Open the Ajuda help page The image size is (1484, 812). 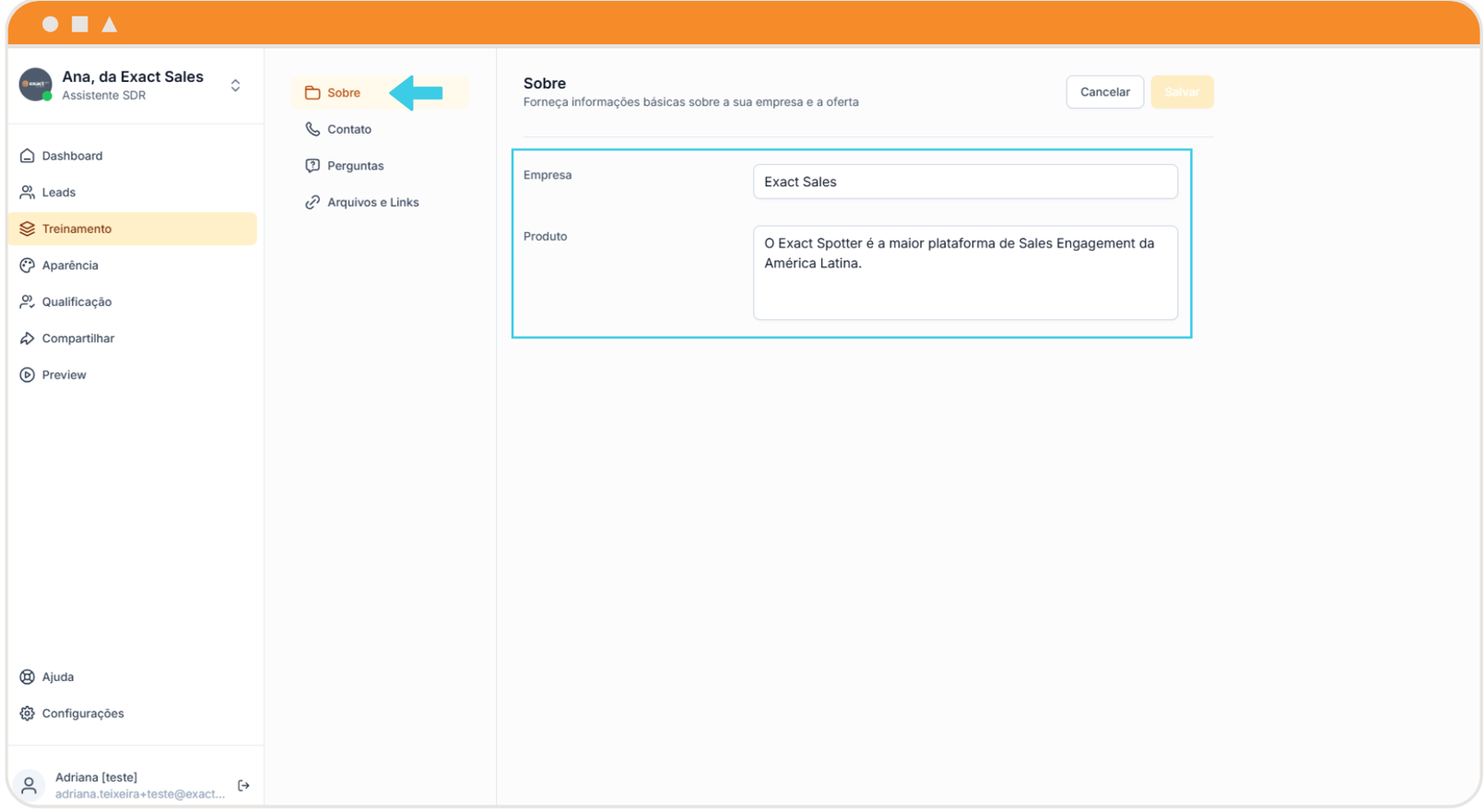(x=133, y=677)
